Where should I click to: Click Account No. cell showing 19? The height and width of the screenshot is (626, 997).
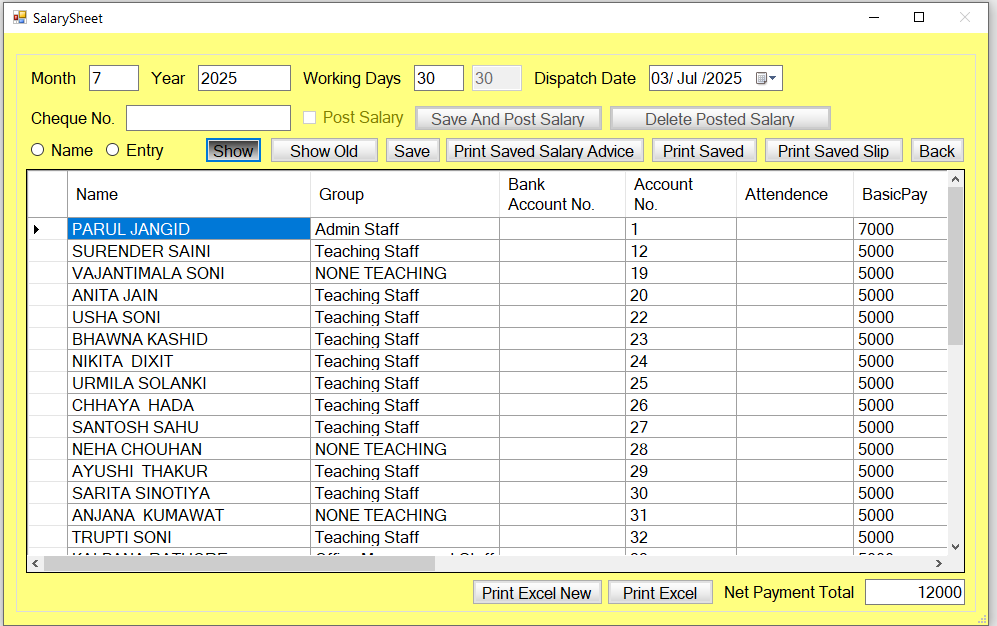pos(681,273)
